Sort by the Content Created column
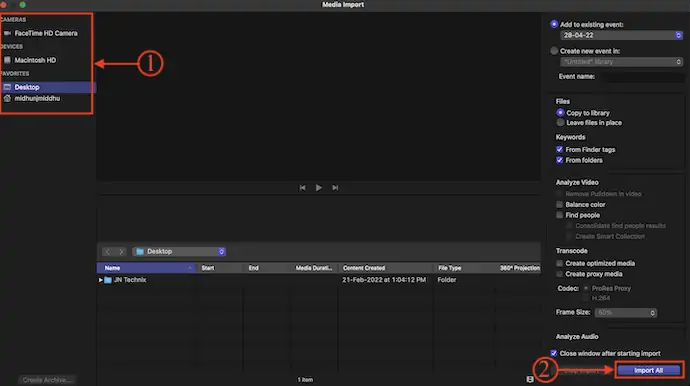Viewport: 690px width, 386px height. point(385,268)
